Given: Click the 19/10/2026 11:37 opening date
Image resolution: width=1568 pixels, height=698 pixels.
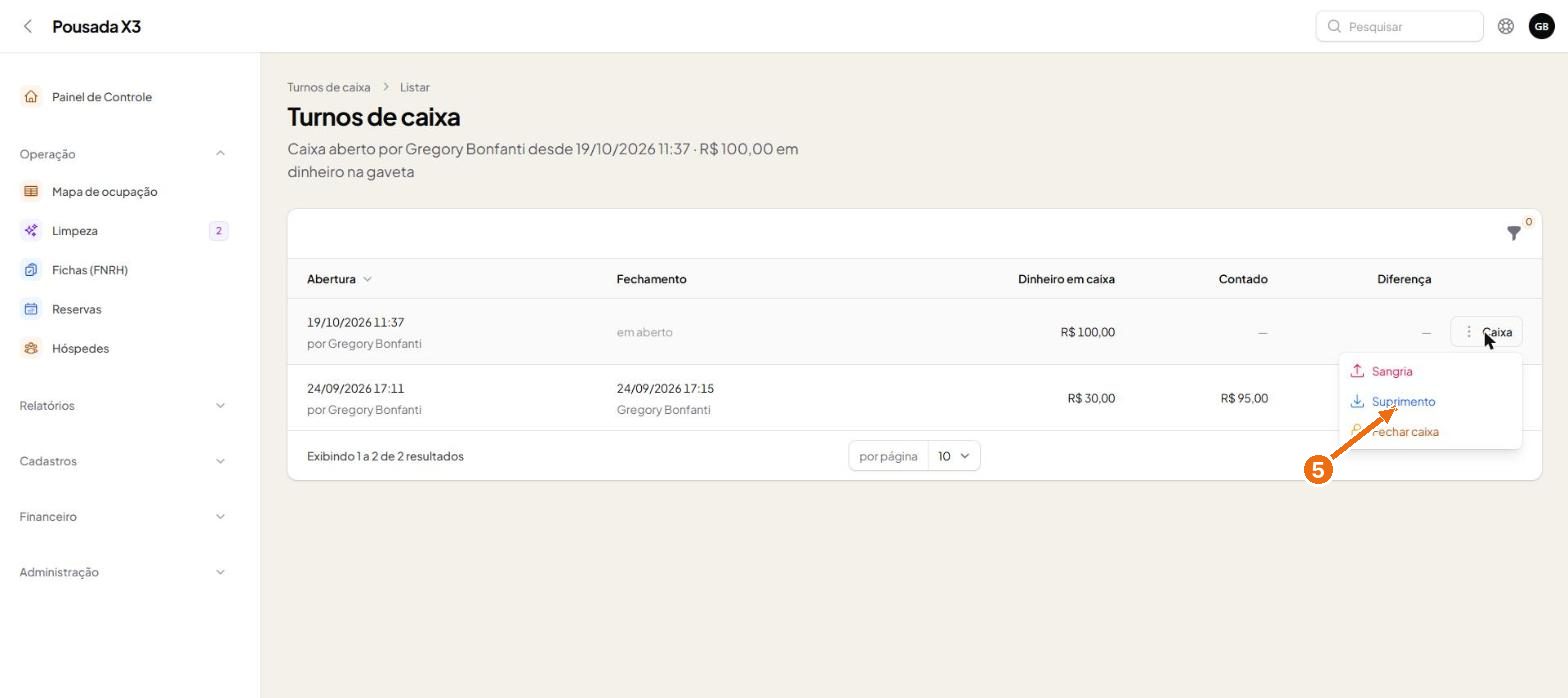Looking at the screenshot, I should (356, 322).
